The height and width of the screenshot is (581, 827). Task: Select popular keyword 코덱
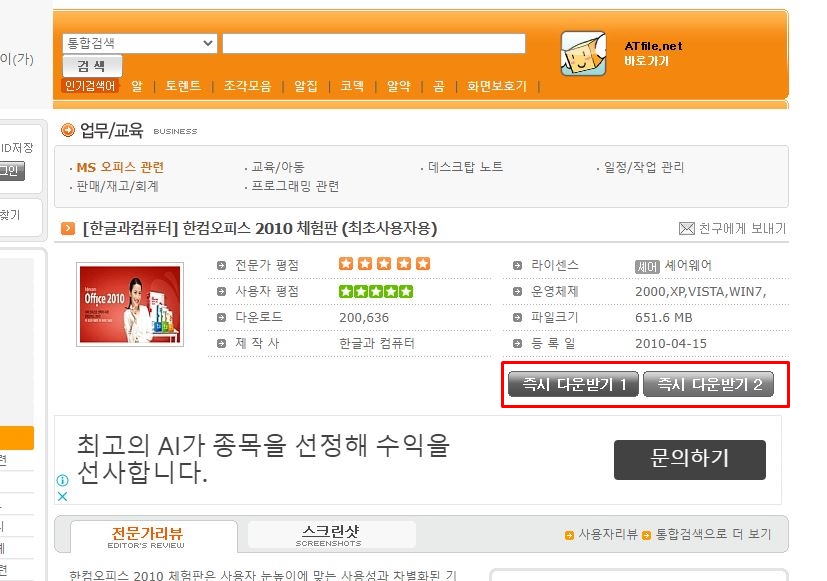click(352, 86)
